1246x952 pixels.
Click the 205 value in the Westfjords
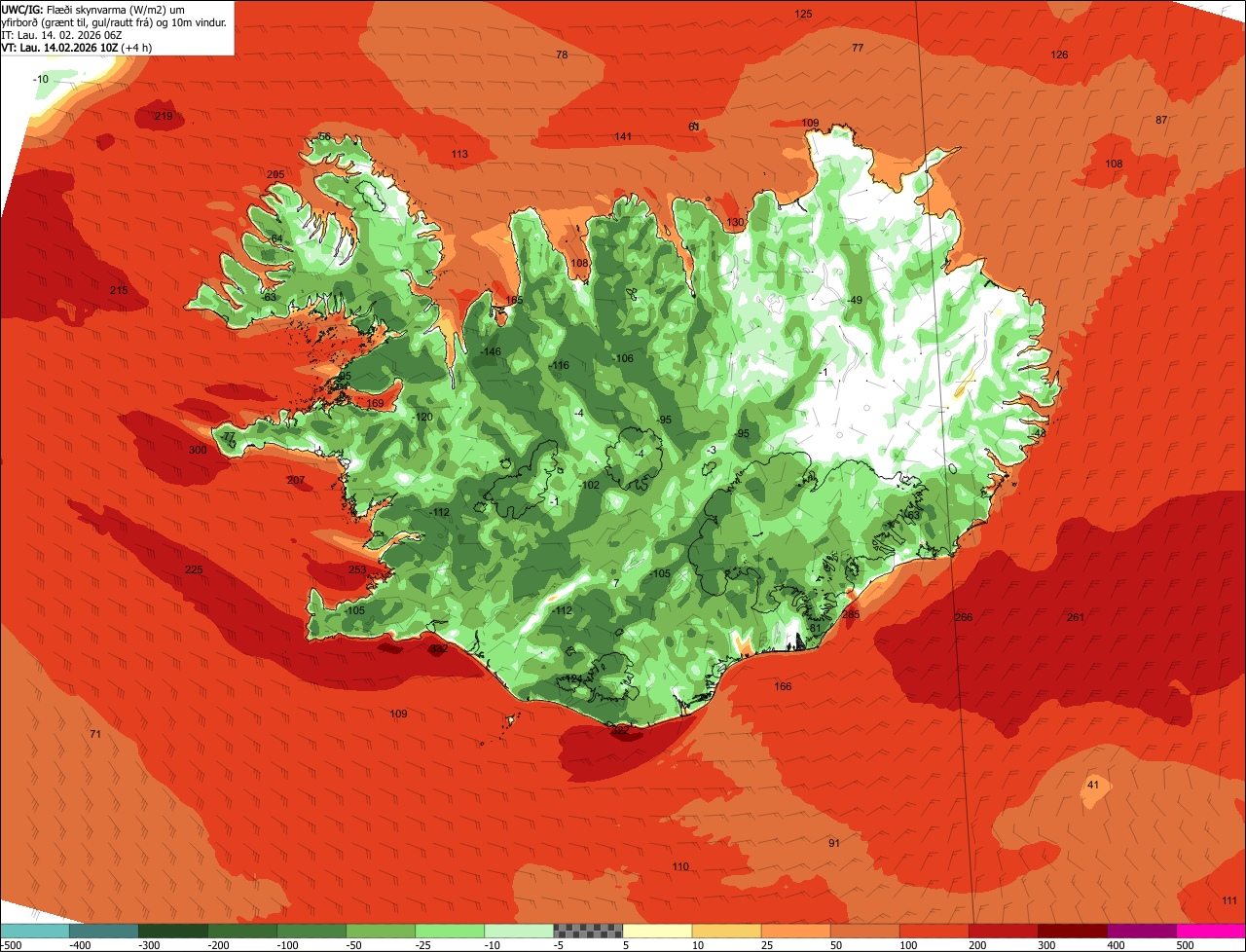click(x=275, y=175)
